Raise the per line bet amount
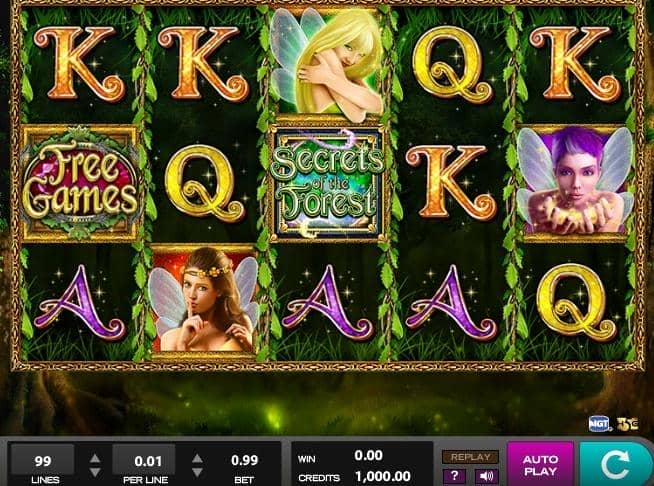This screenshot has width=654, height=486. [197, 458]
